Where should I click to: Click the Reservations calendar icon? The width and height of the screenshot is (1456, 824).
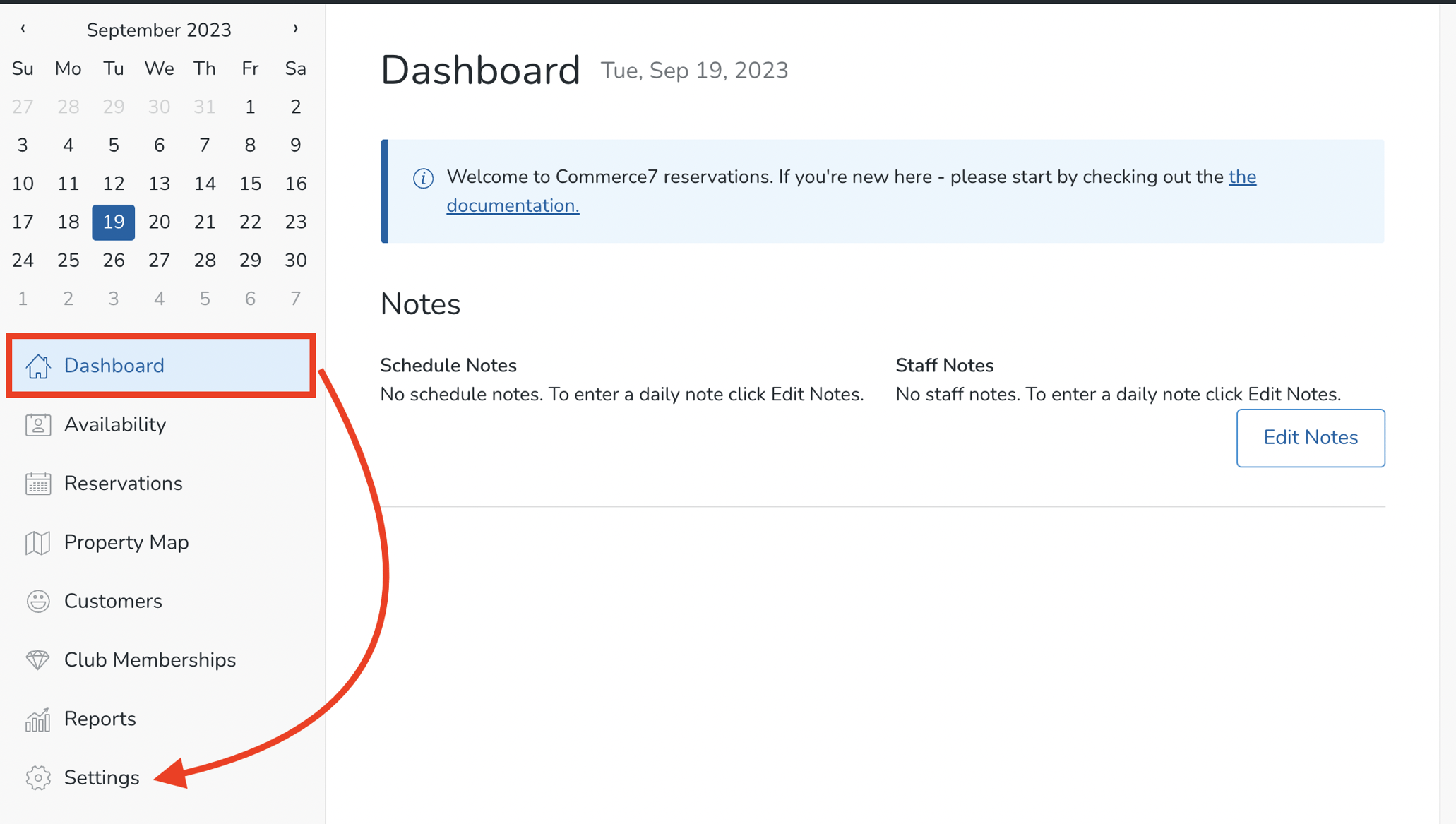click(38, 484)
